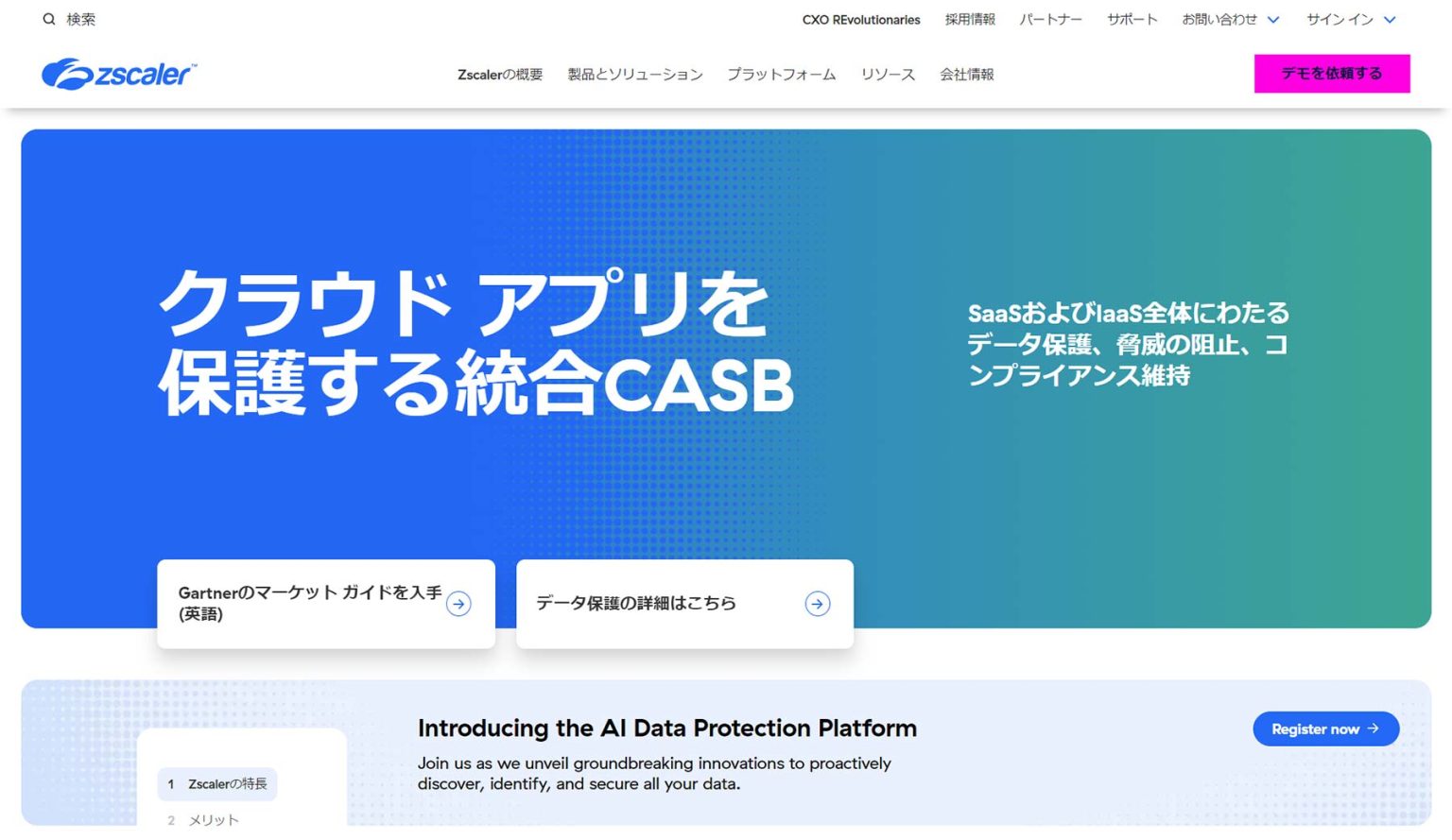1452x840 pixels.
Task: Go to the サポート page
Action: pos(1132,19)
